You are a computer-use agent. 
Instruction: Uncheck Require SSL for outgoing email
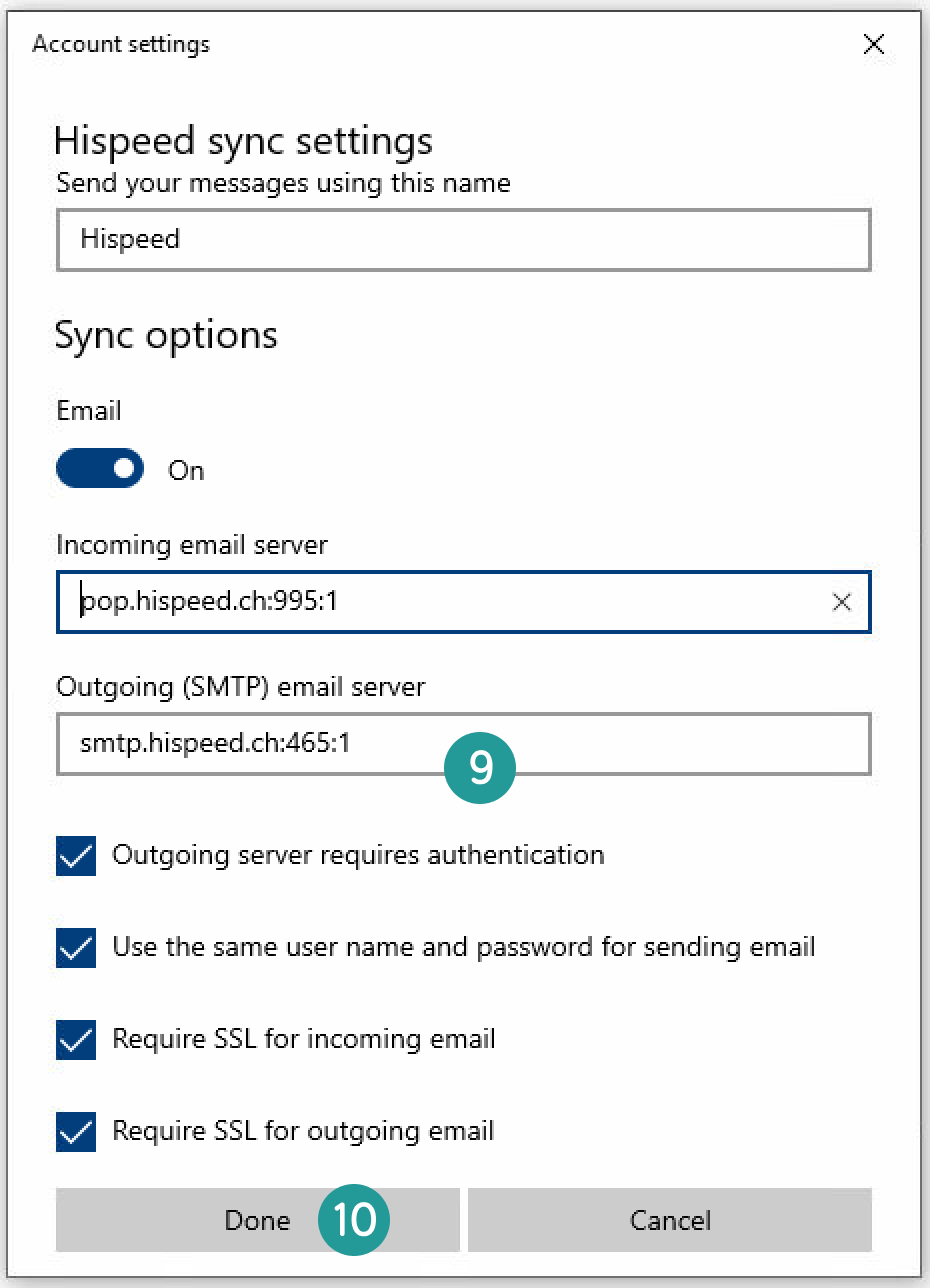click(76, 1132)
